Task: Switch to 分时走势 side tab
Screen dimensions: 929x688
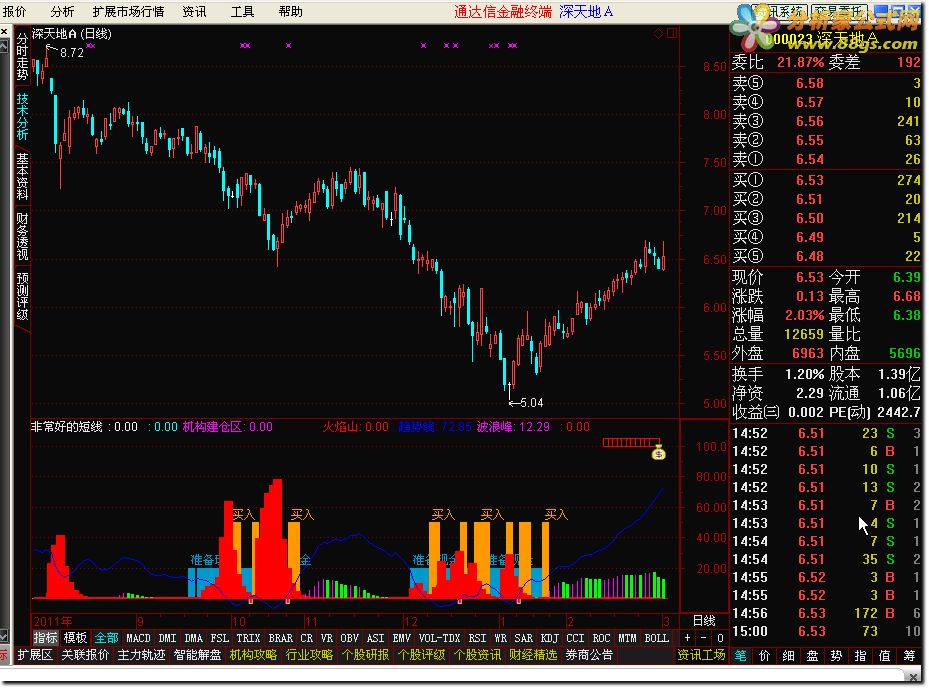Action: [x=23, y=57]
